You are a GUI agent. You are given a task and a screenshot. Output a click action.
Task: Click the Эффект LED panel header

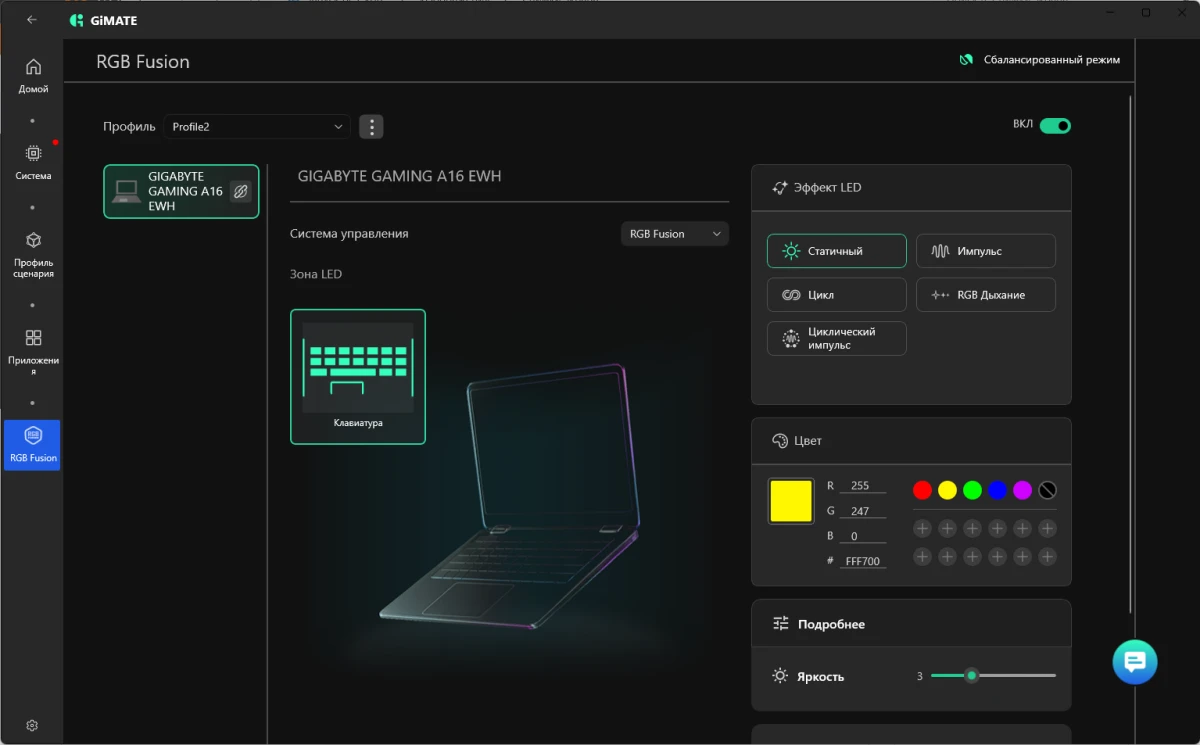click(911, 188)
